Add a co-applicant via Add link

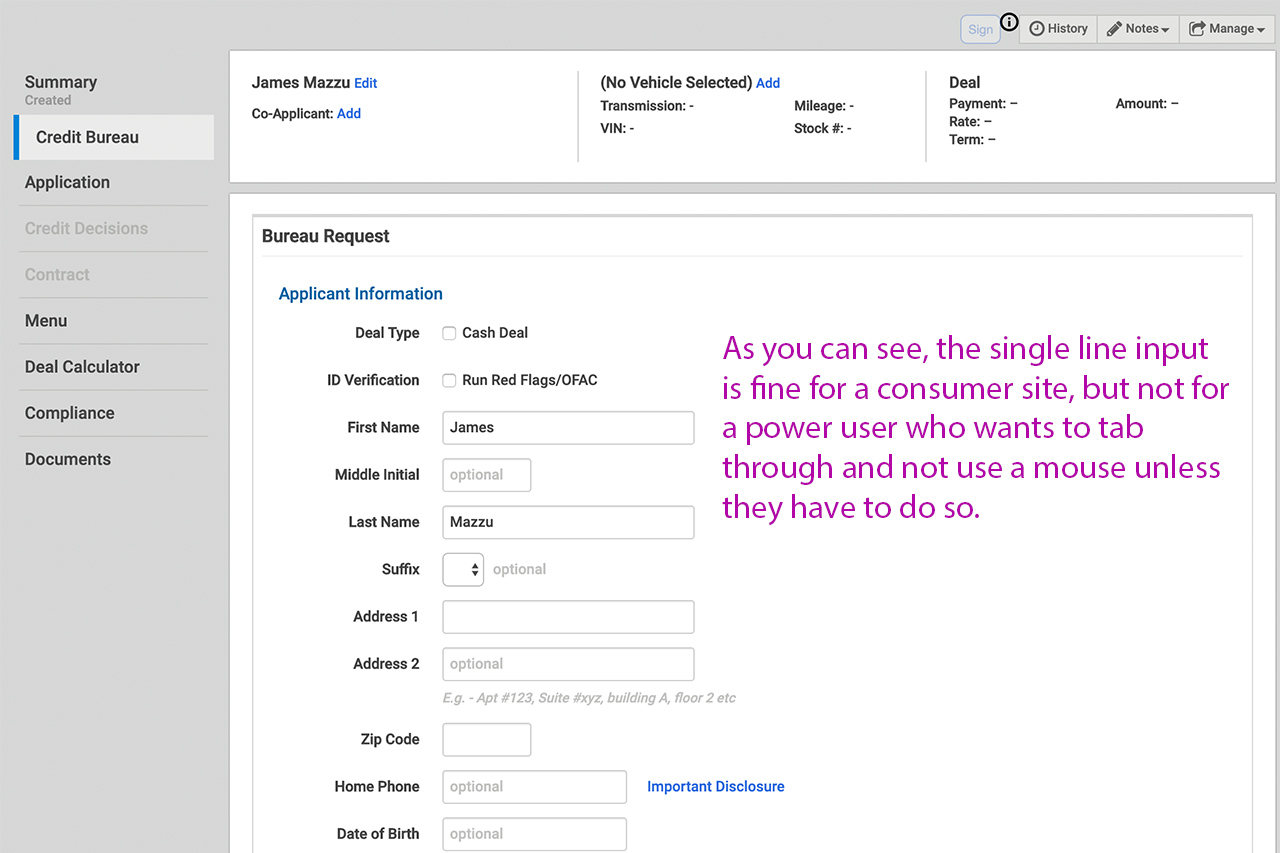[x=349, y=114]
